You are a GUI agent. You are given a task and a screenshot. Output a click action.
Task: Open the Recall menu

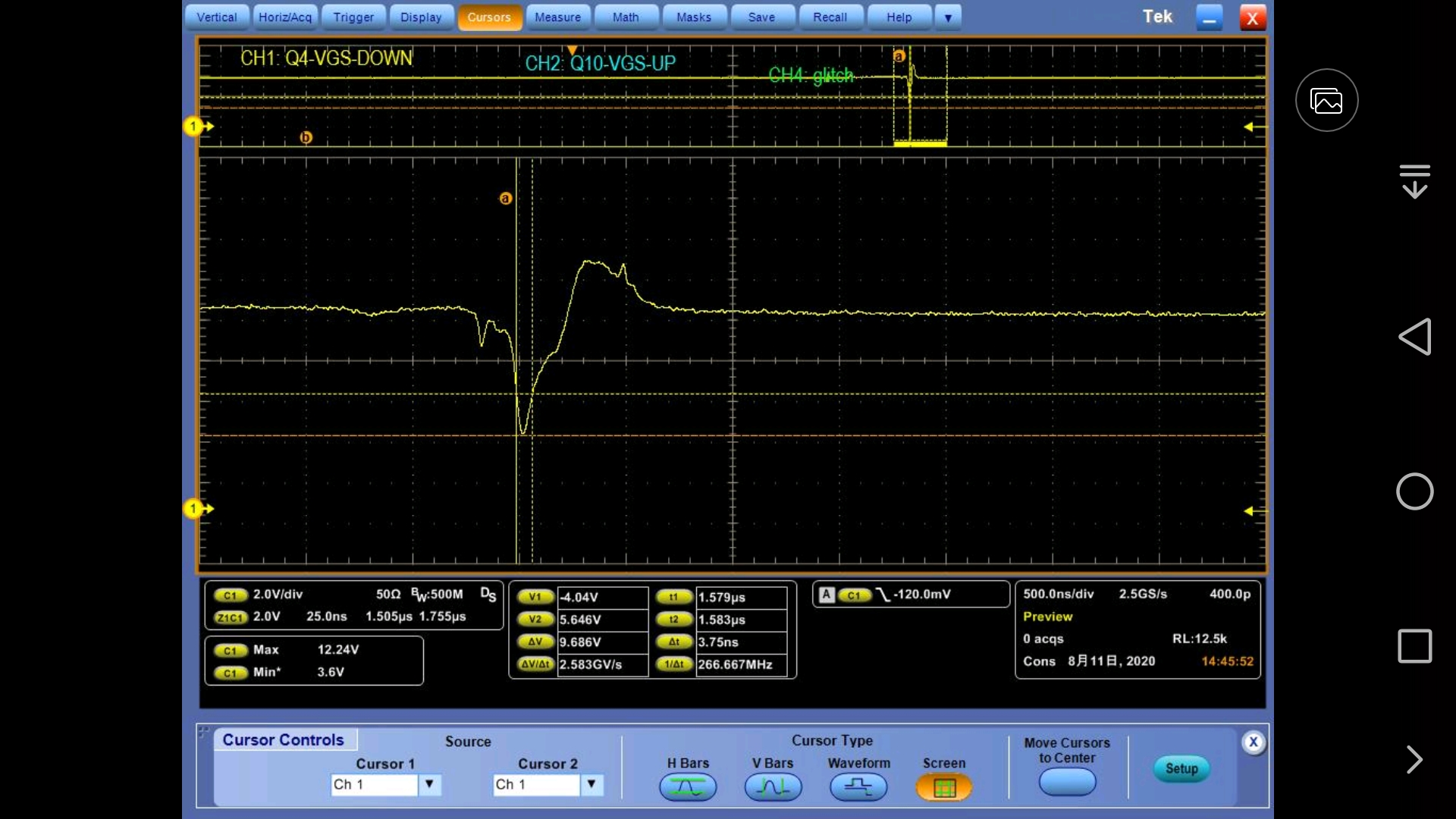[830, 17]
